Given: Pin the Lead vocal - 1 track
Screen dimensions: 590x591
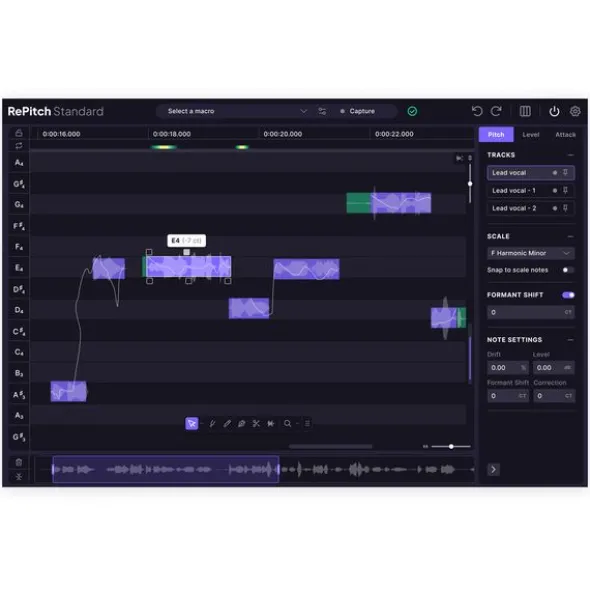Looking at the screenshot, I should tap(565, 190).
